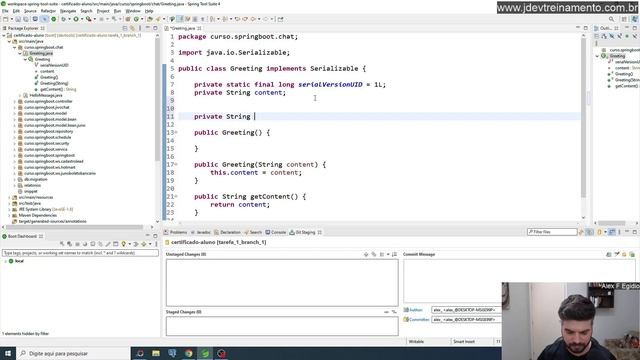Open the File menu
The image size is (640, 360).
5,11
